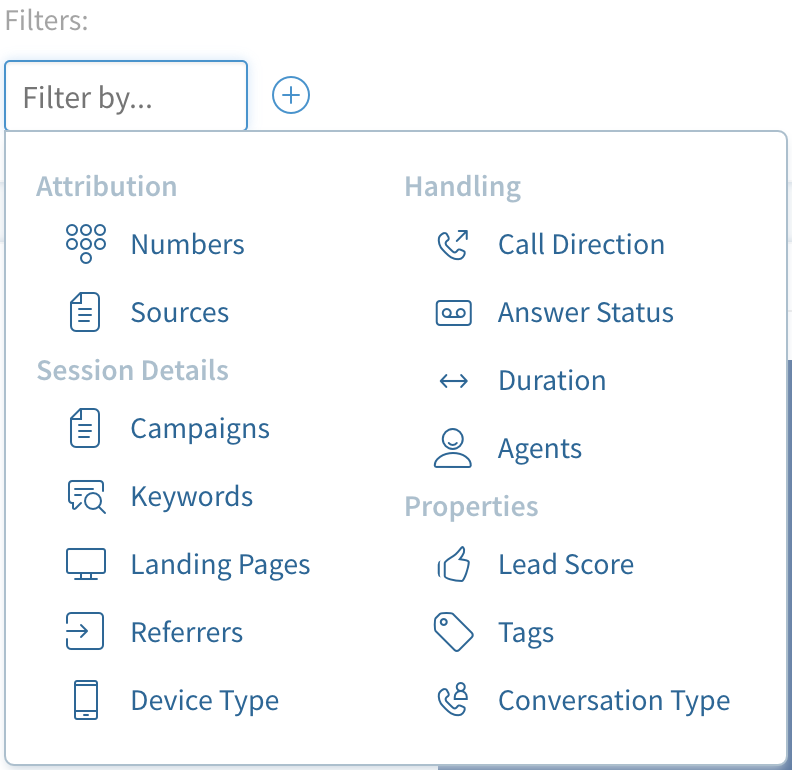Select the Device Type filter entry
792x770 pixels.
point(205,701)
